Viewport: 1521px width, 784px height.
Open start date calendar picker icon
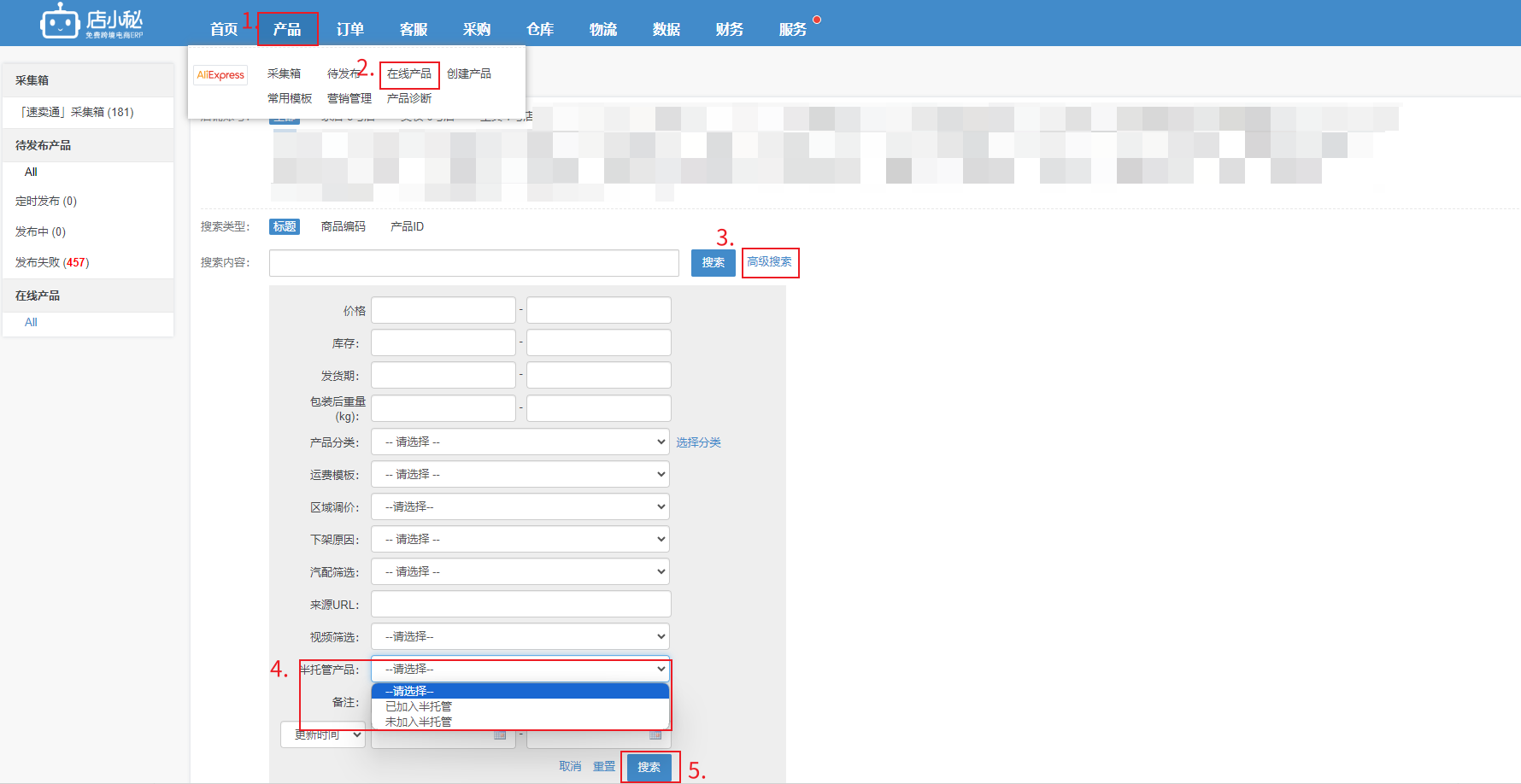coord(500,734)
